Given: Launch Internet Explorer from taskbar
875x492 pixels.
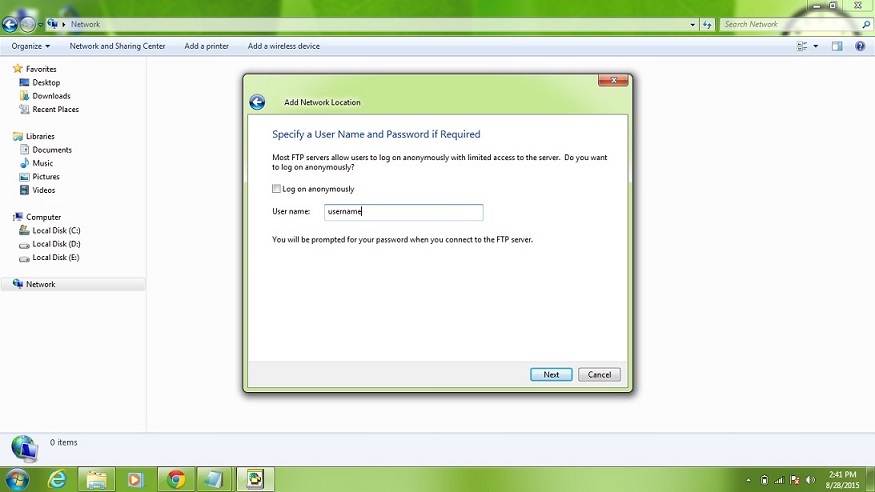Looking at the screenshot, I should [57, 479].
